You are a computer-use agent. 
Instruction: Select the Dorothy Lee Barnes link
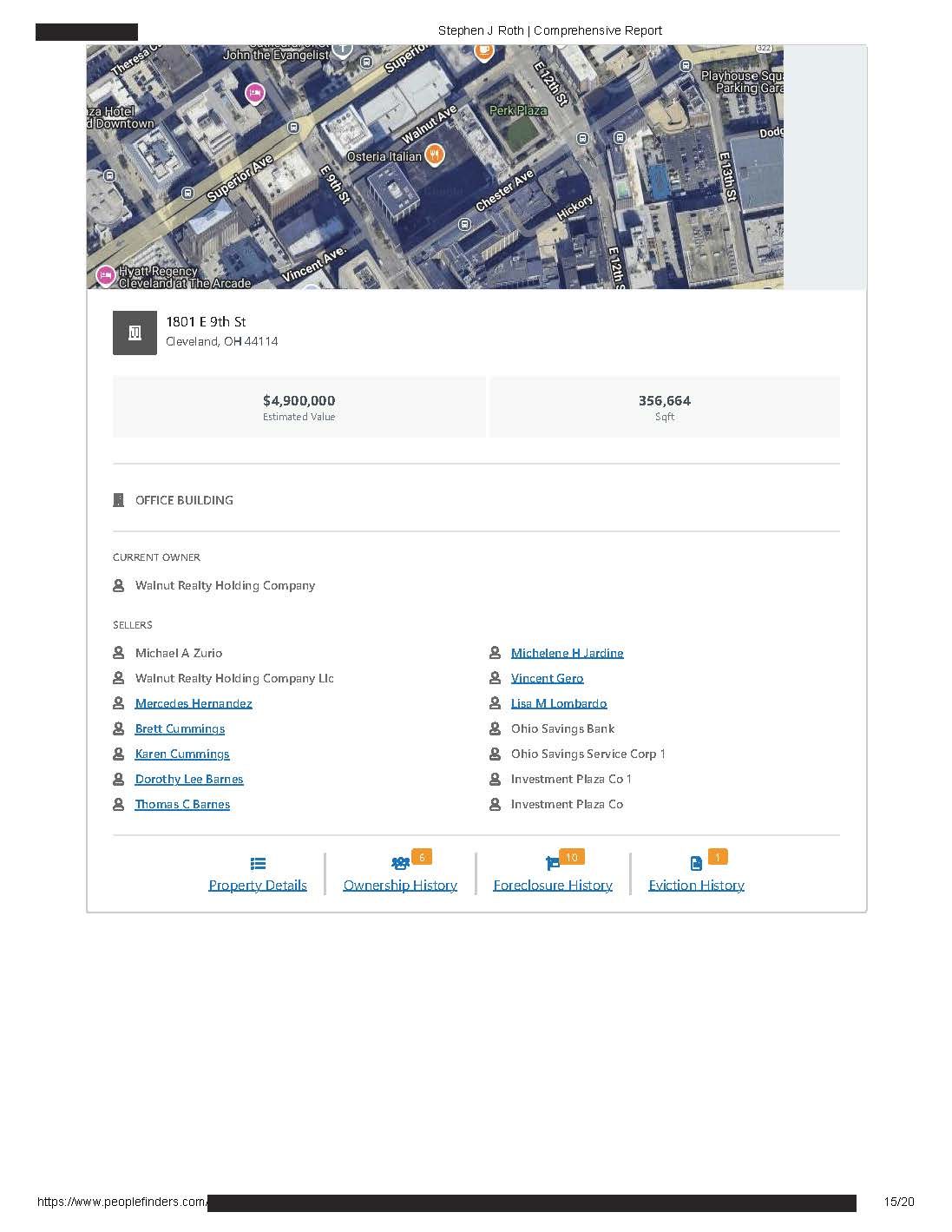tap(189, 779)
